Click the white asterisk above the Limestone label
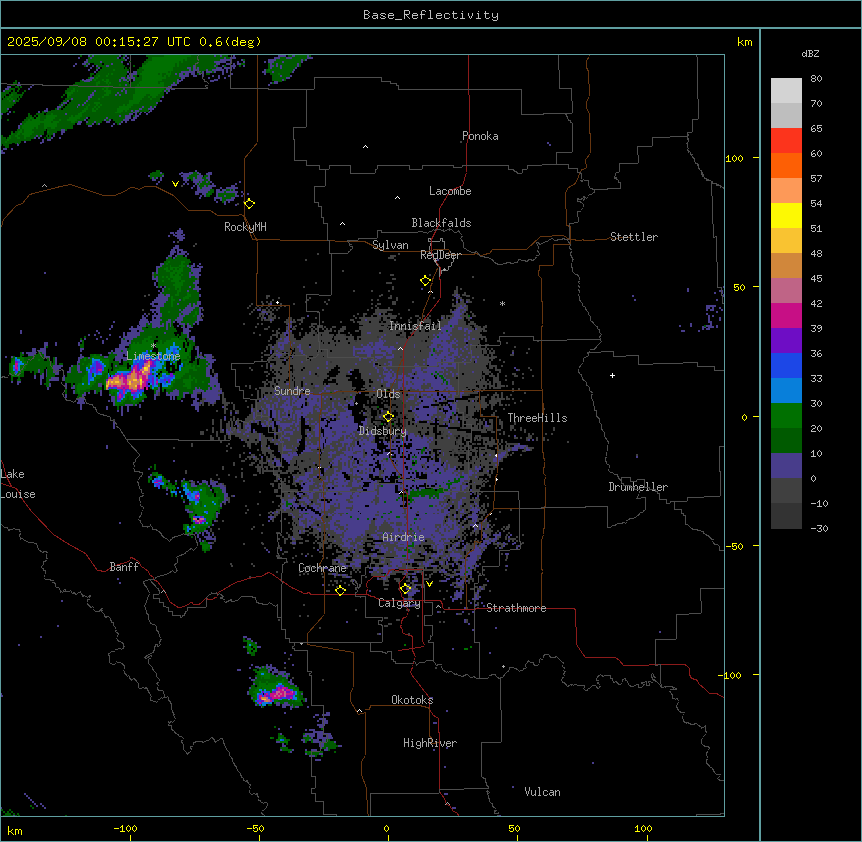Screen dimensions: 862x842 coord(154,346)
